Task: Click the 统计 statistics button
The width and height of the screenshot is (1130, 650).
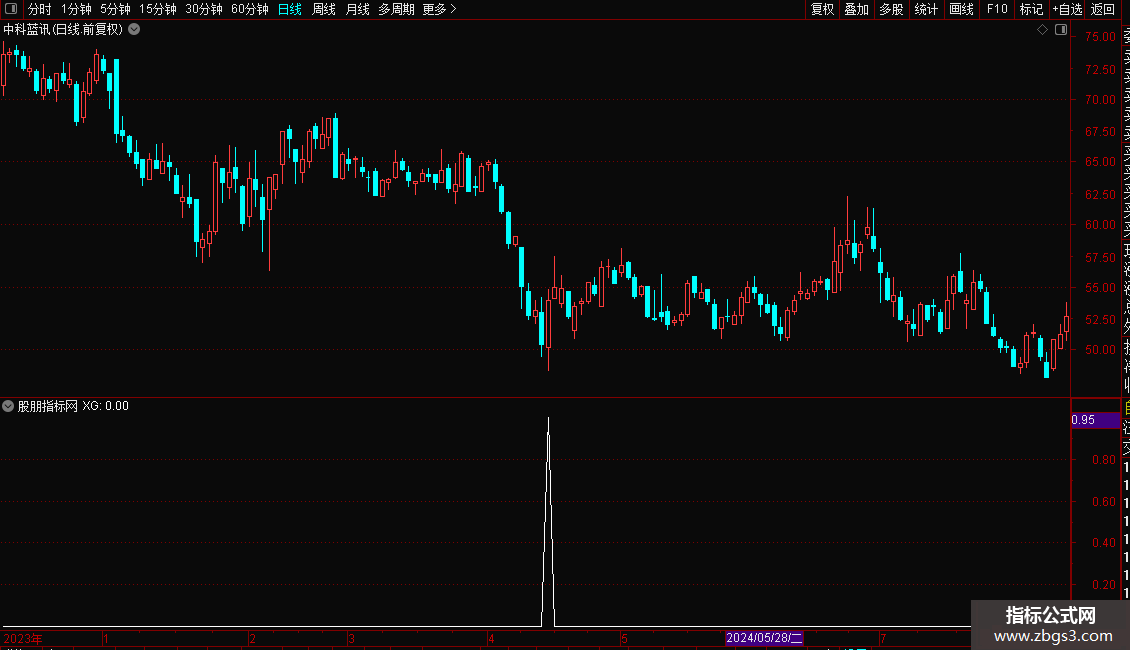Action: tap(926, 9)
